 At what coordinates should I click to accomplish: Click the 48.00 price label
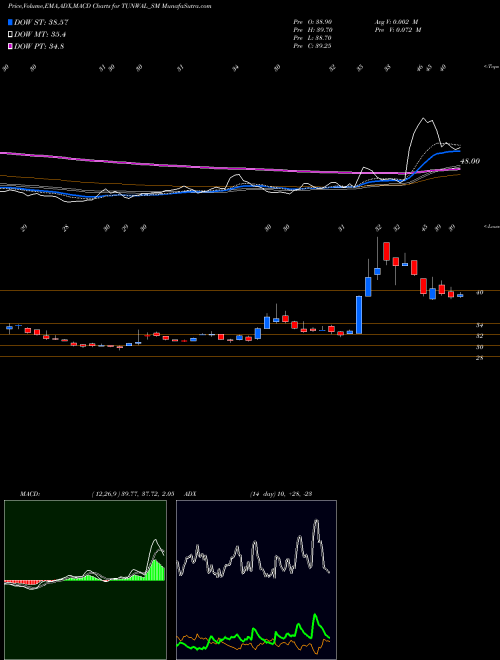click(x=470, y=161)
